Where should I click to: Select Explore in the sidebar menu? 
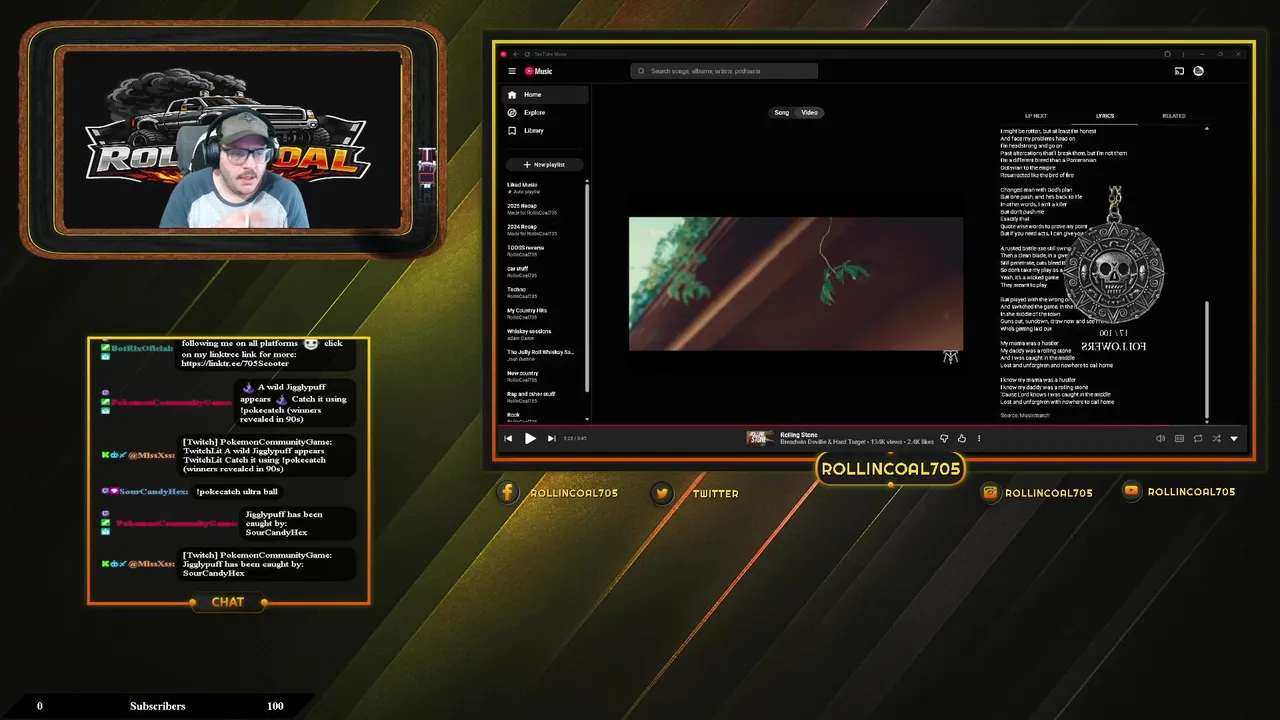pyautogui.click(x=545, y=113)
